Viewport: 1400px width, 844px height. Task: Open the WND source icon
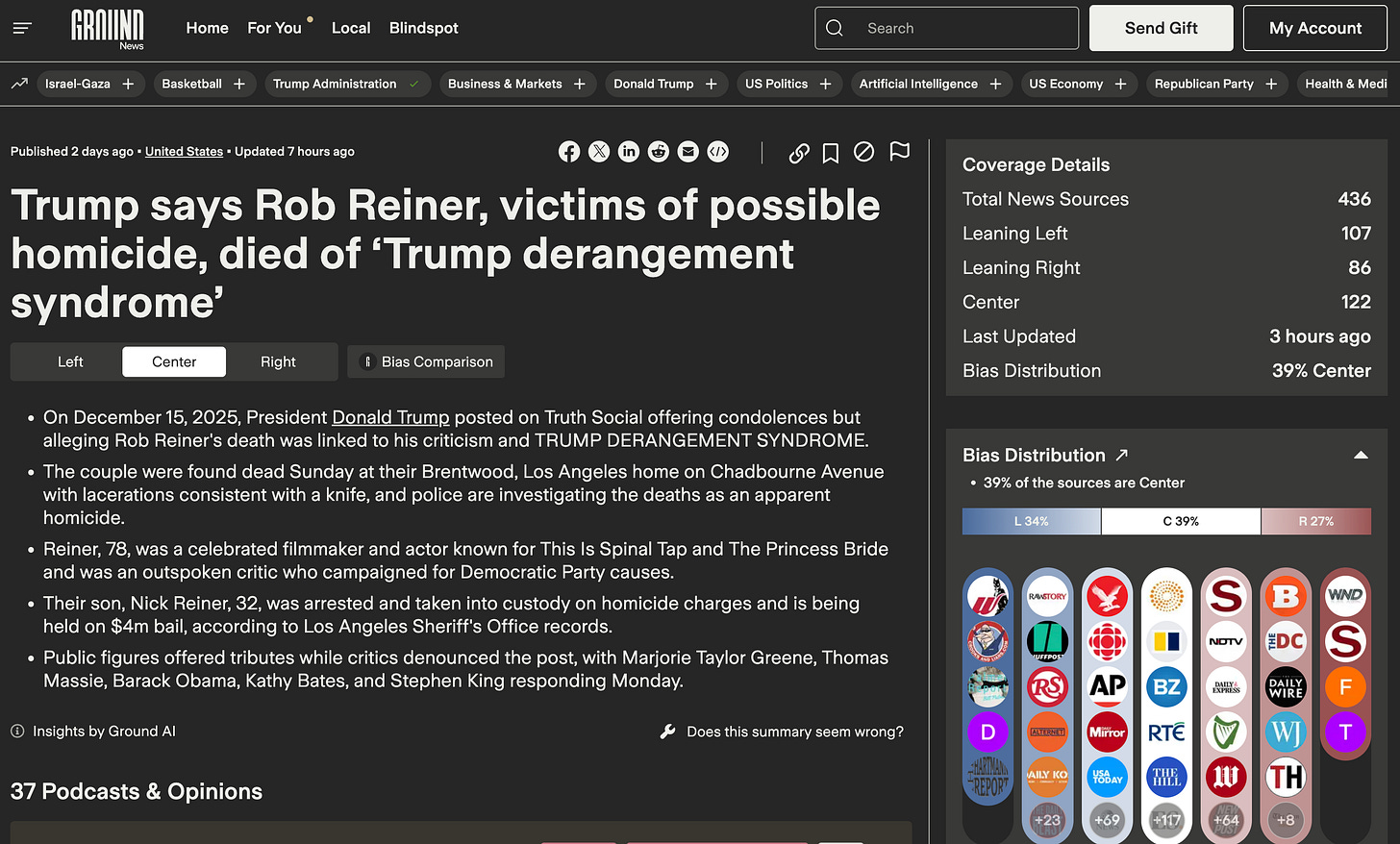[1345, 596]
